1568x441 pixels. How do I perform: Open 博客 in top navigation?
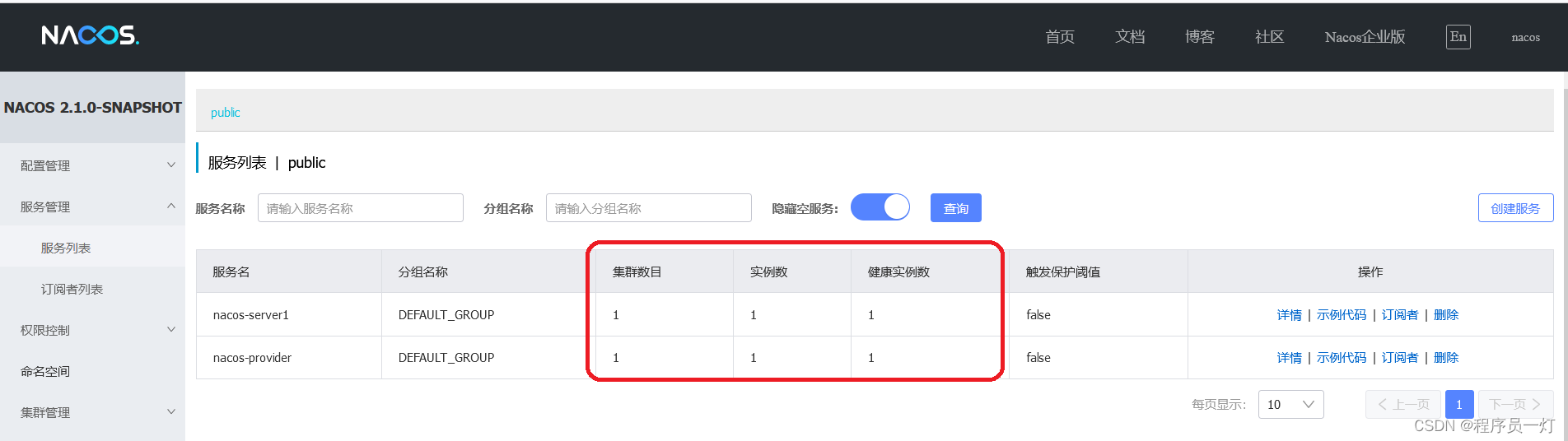(1200, 37)
